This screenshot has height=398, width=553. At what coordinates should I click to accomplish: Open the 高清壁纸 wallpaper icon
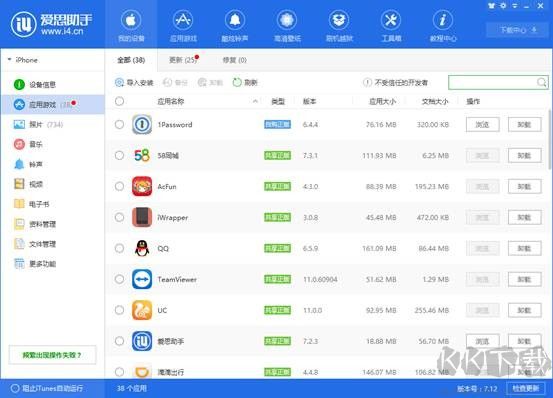(287, 20)
